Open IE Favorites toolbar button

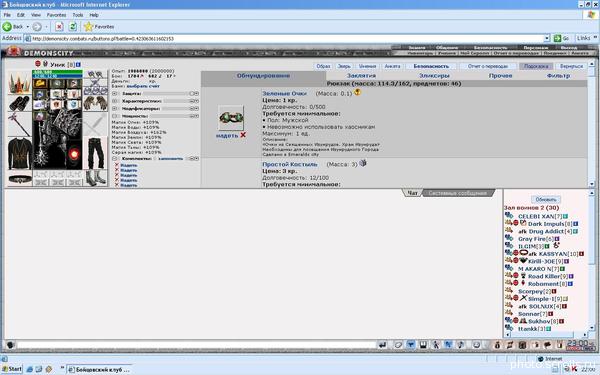pos(99,27)
